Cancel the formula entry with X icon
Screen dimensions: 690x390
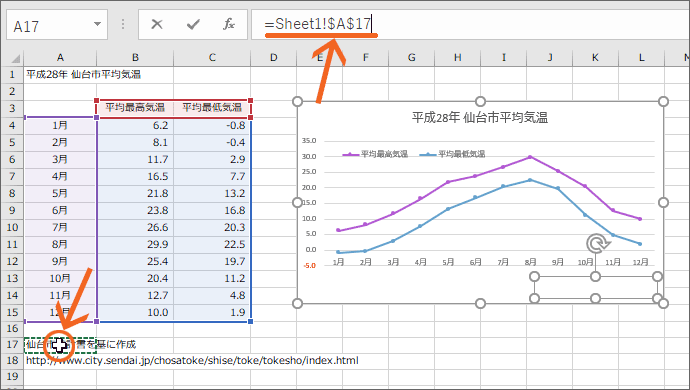coord(157,24)
